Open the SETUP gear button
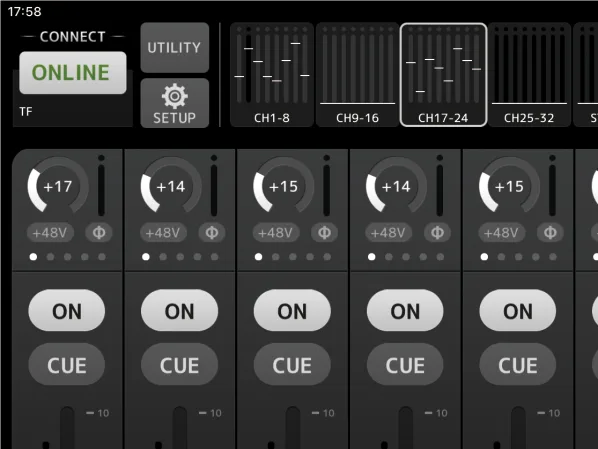 [175, 103]
